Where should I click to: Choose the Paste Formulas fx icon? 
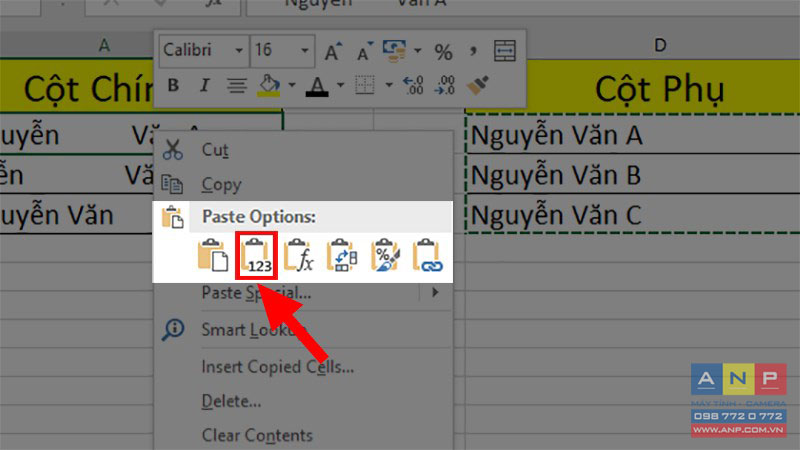click(299, 256)
